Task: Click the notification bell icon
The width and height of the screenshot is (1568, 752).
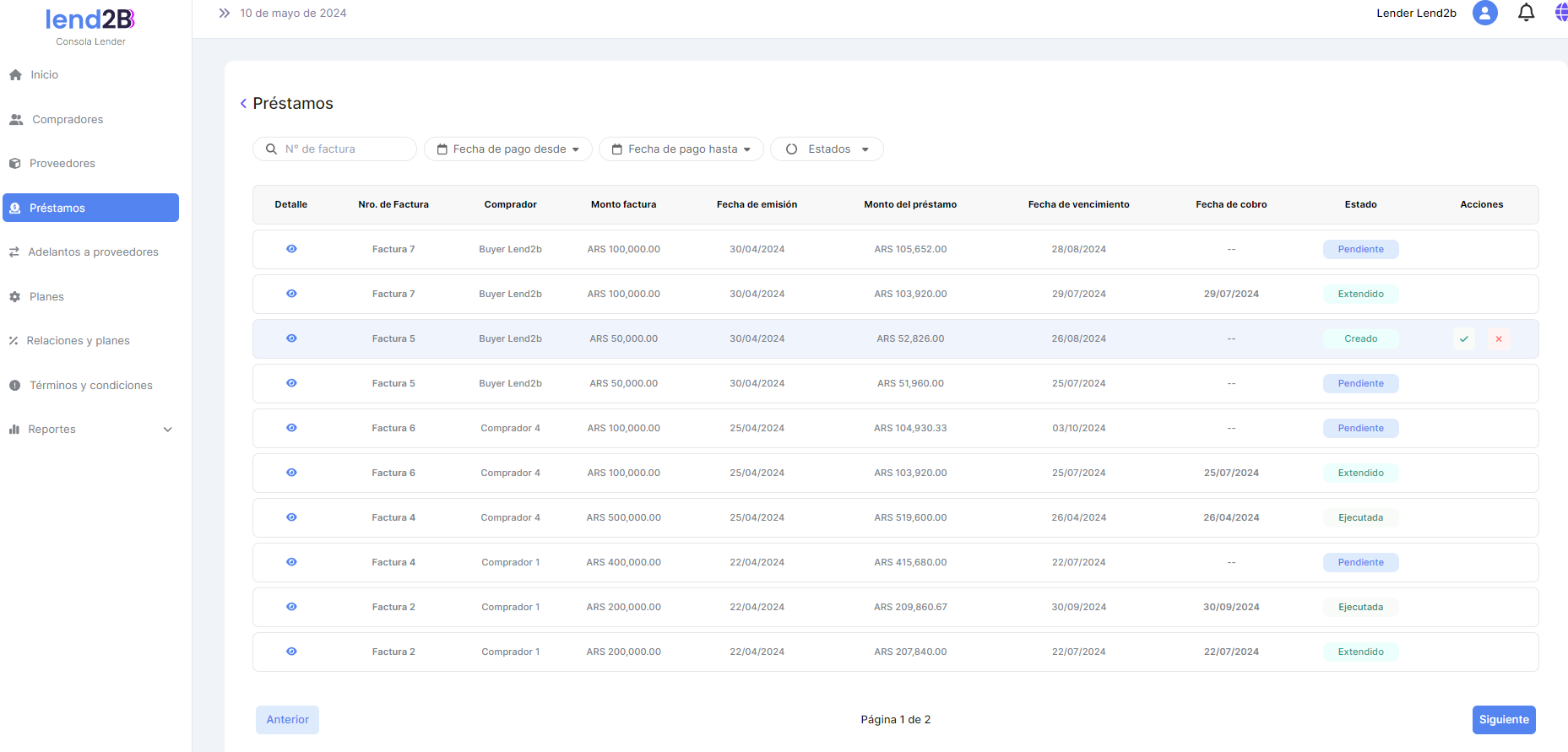Action: pyautogui.click(x=1526, y=13)
